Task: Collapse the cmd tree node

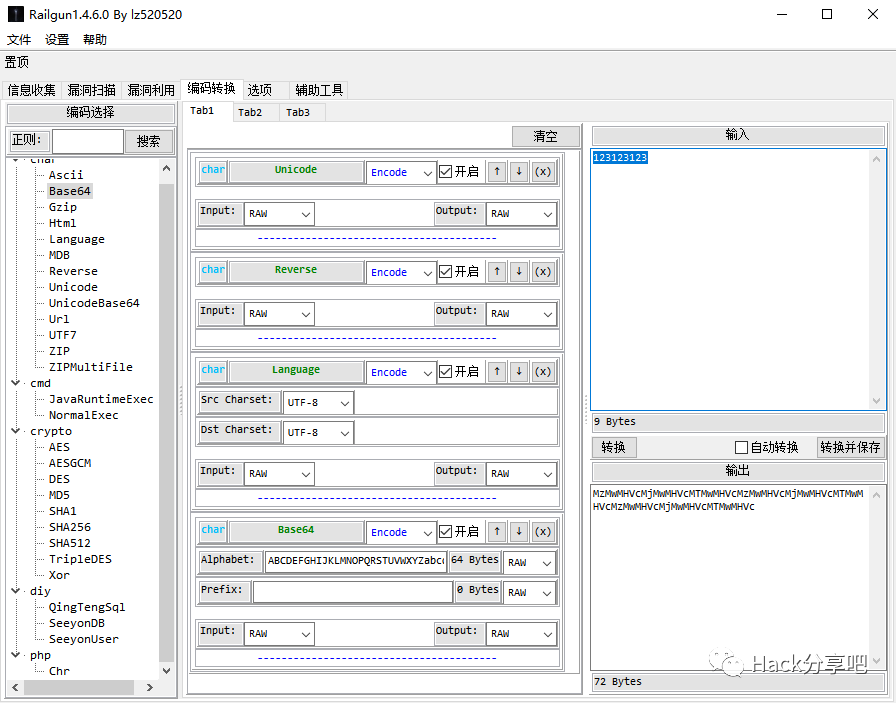Action: 15,383
